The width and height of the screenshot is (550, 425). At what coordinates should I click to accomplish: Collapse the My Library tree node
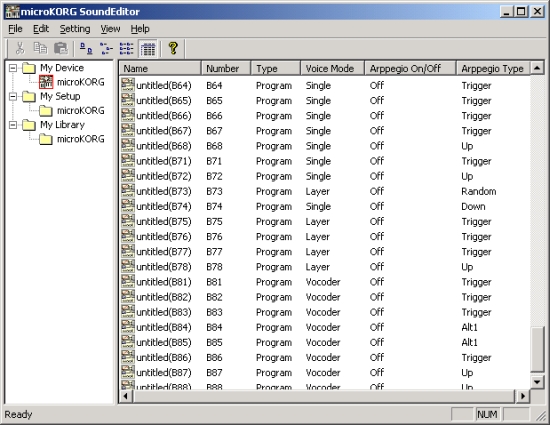point(13,125)
